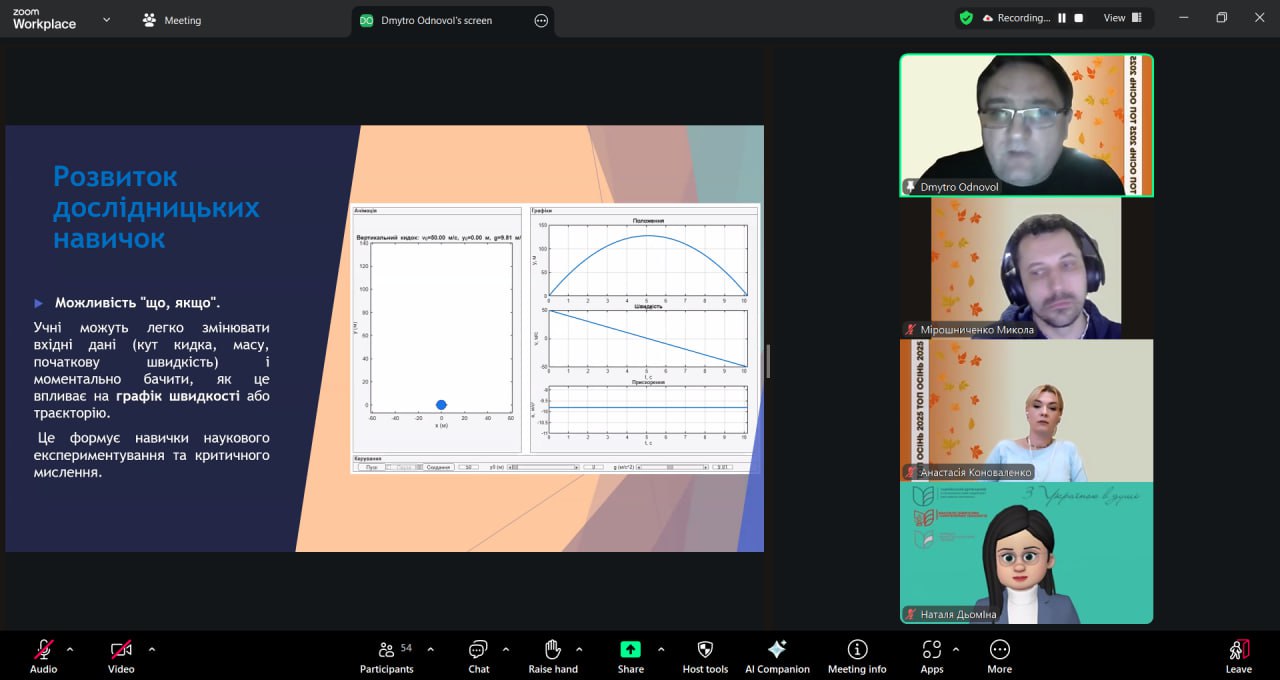Pause the cloud recording
Image resolution: width=1280 pixels, height=680 pixels.
point(1062,18)
